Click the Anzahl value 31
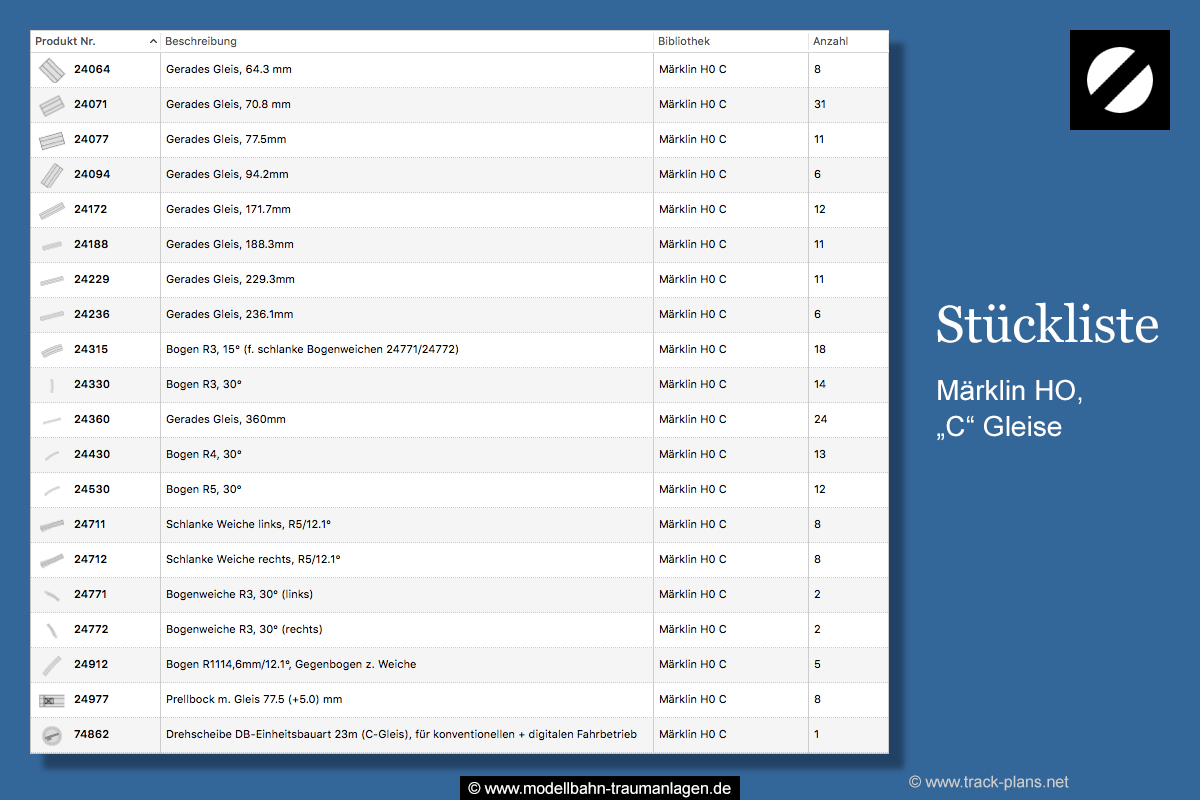Image resolution: width=1200 pixels, height=800 pixels. 820,105
